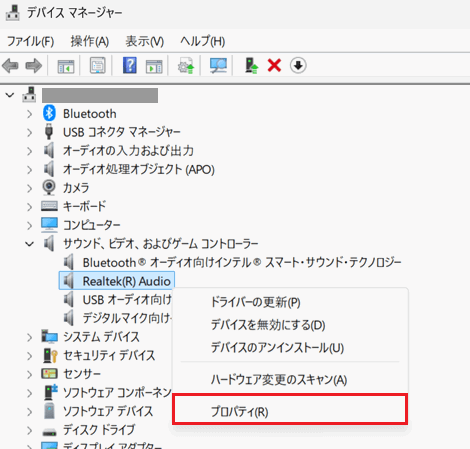Expand the キーボード category
This screenshot has height=449, width=470.
pos(30,207)
